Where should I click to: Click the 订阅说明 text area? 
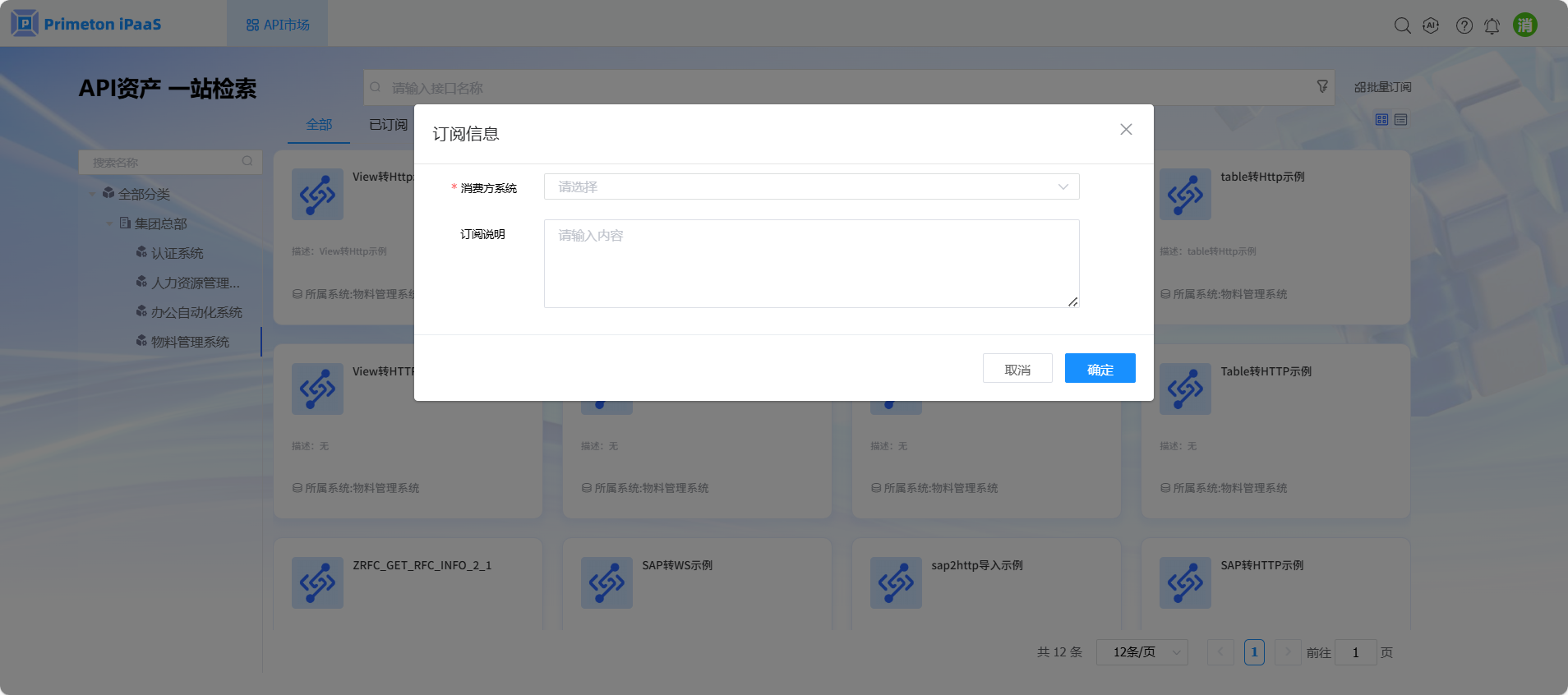pyautogui.click(x=810, y=264)
